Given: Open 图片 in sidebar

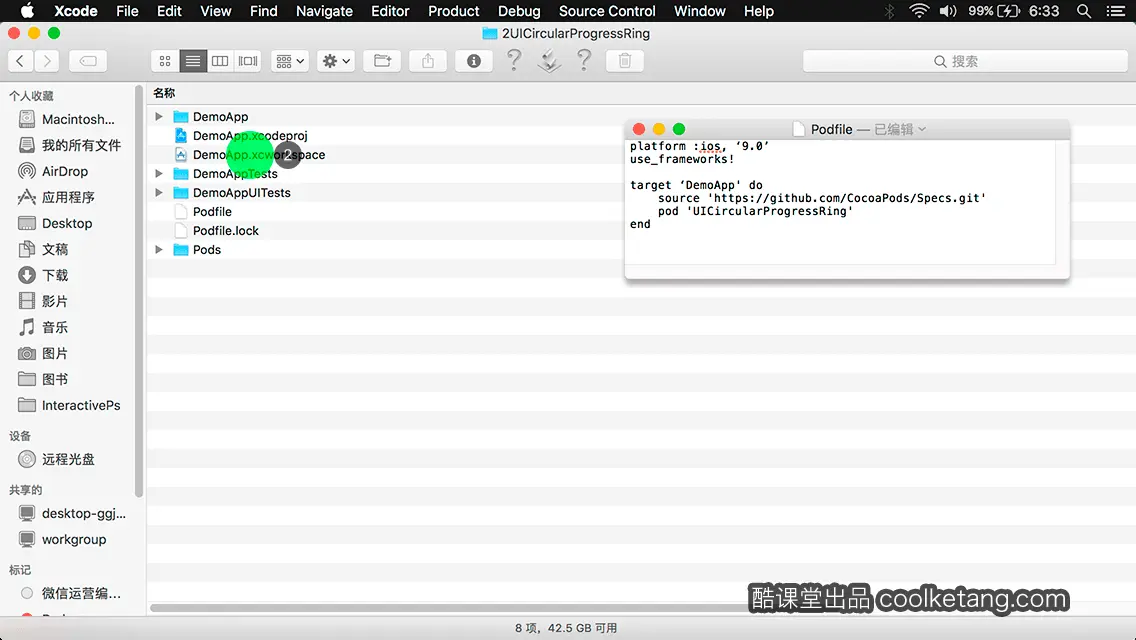Looking at the screenshot, I should pyautogui.click(x=43, y=354).
